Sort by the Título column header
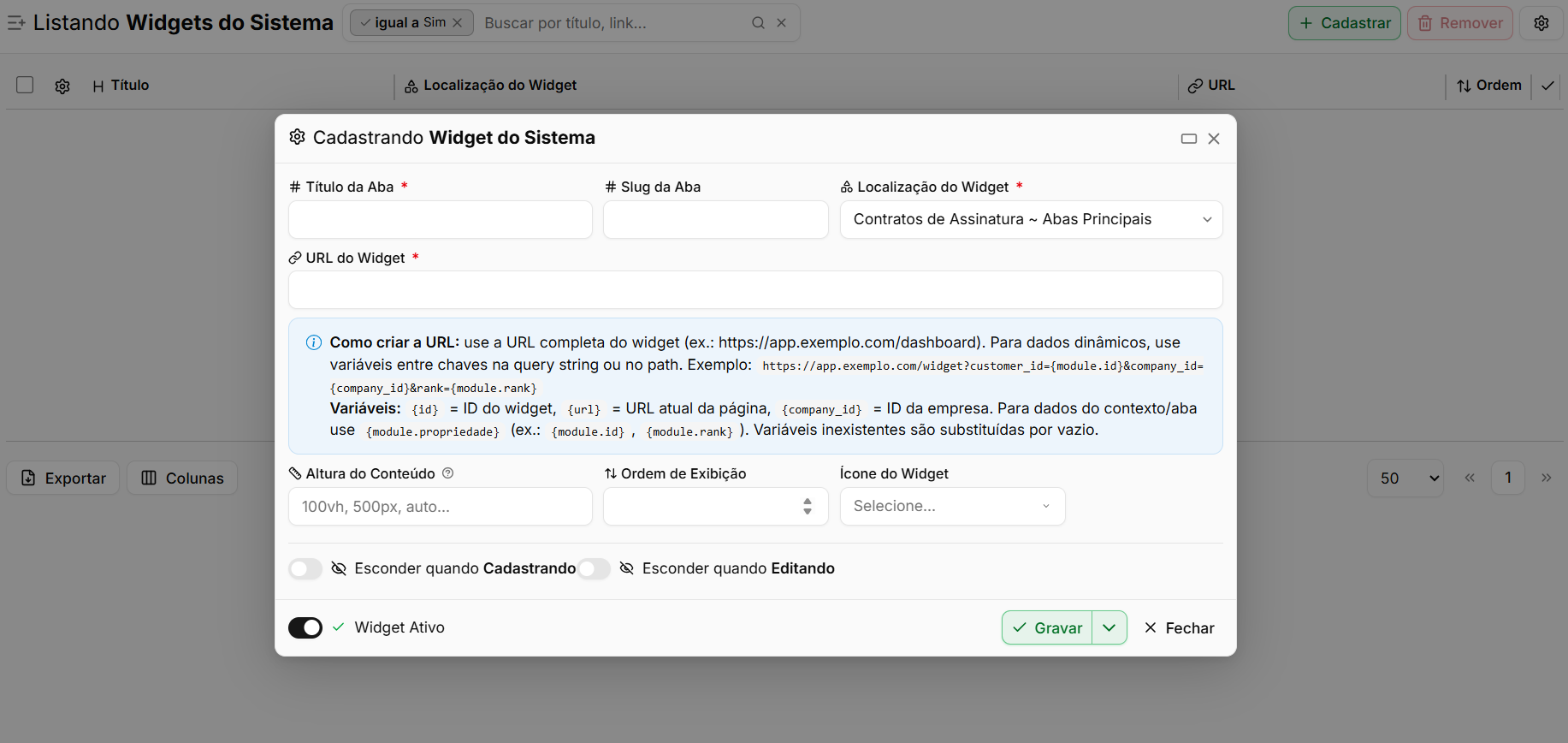1568x743 pixels. coord(121,85)
